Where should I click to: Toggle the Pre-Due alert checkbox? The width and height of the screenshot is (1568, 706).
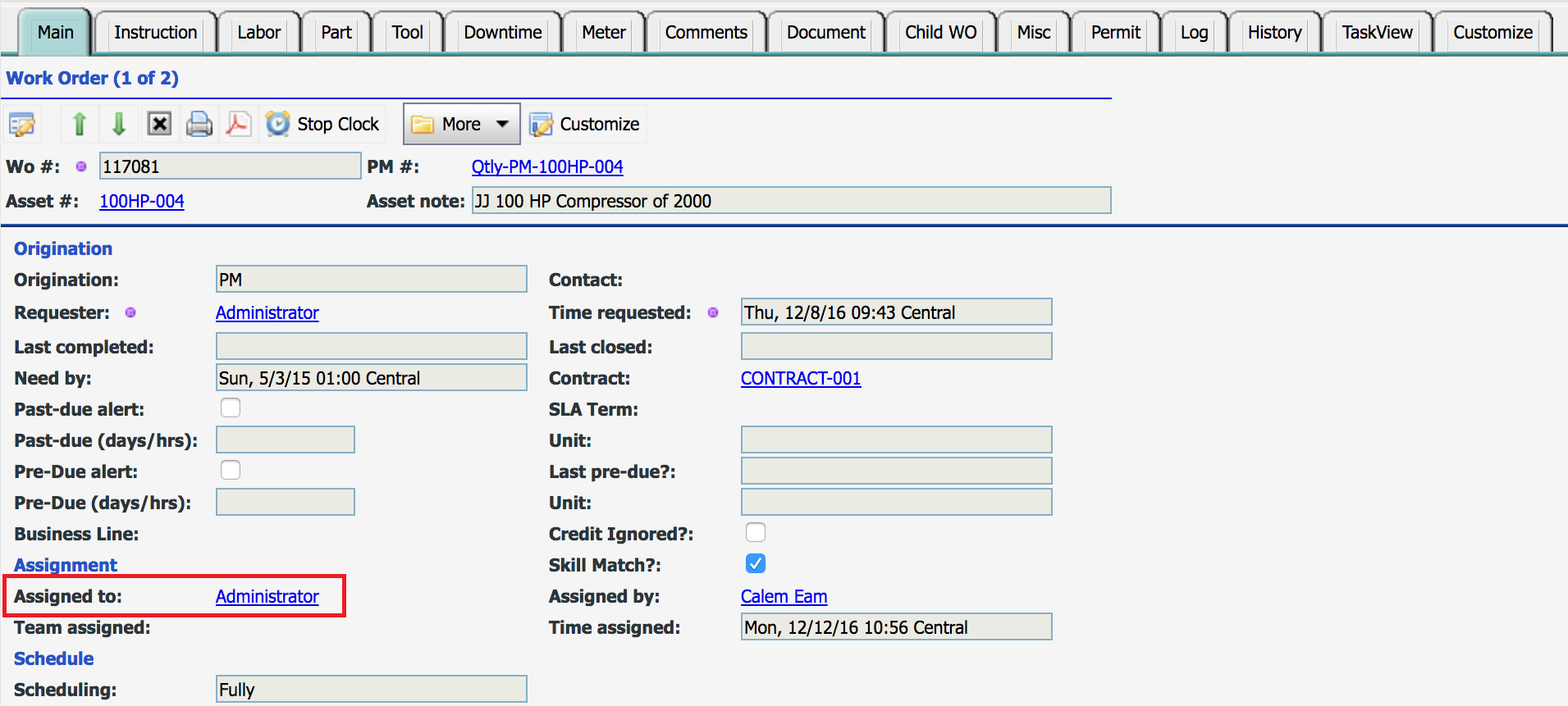(x=231, y=470)
